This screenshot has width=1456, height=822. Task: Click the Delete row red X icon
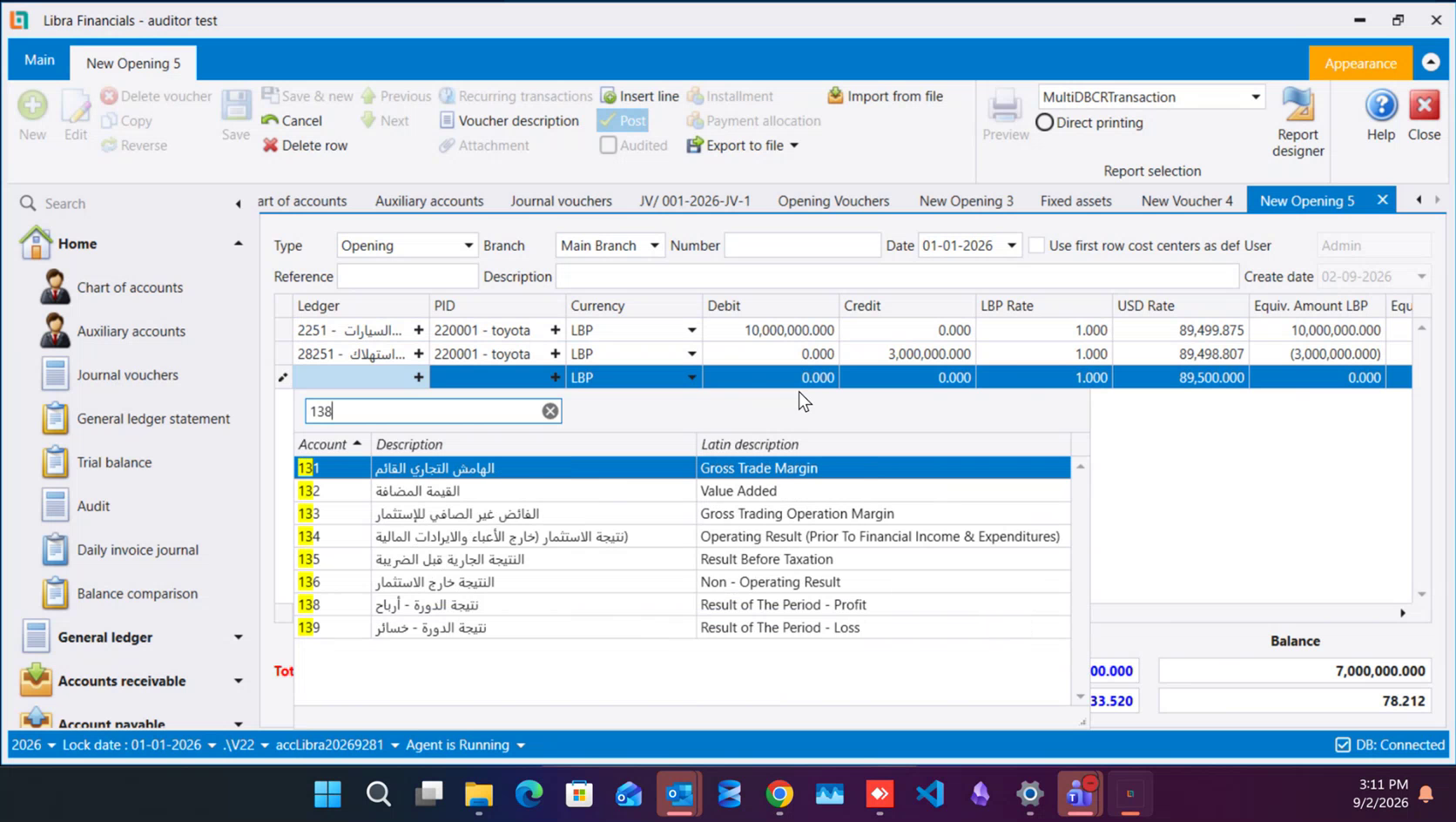coord(271,145)
